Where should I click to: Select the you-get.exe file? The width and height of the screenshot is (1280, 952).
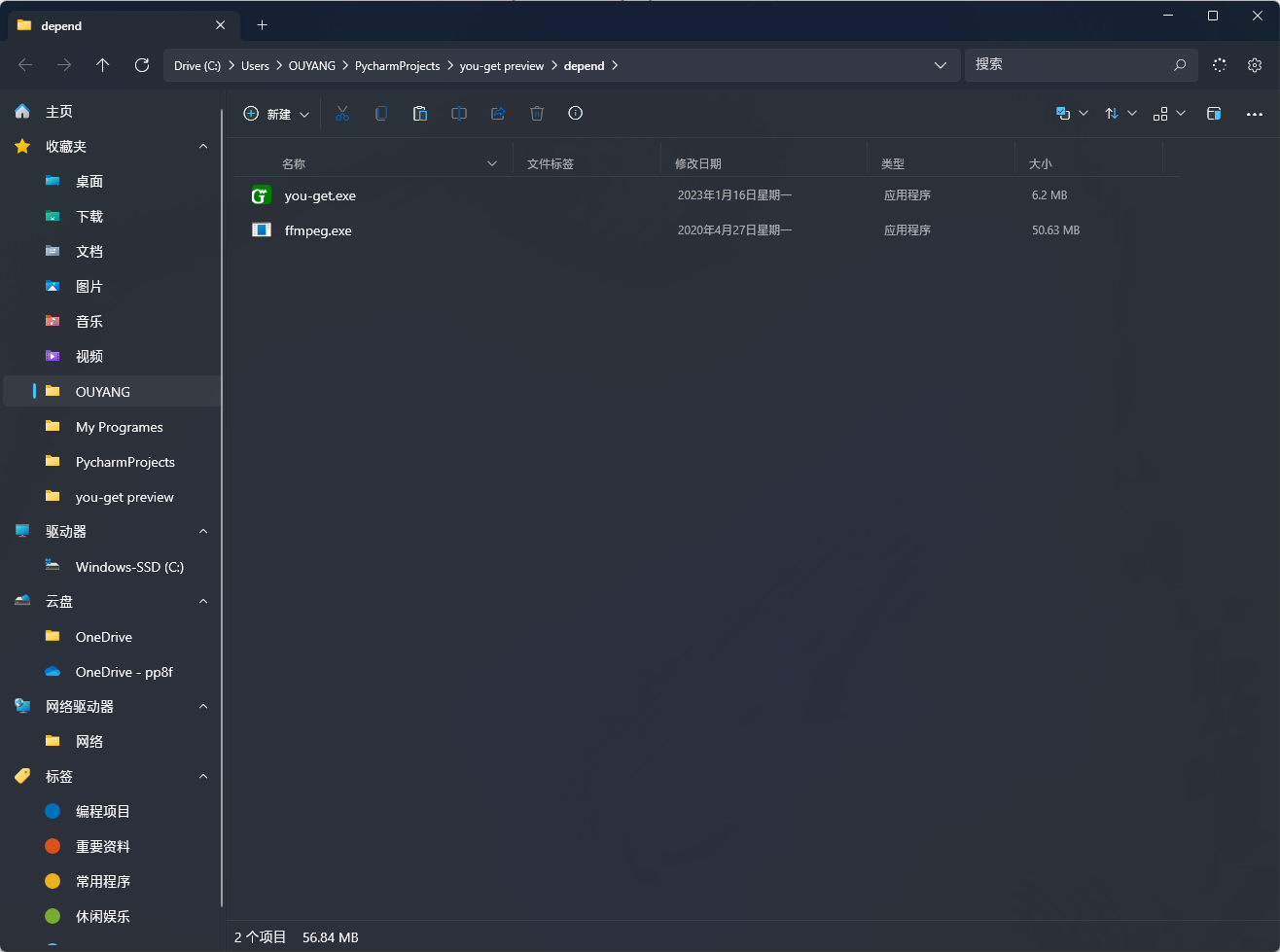coord(706,195)
